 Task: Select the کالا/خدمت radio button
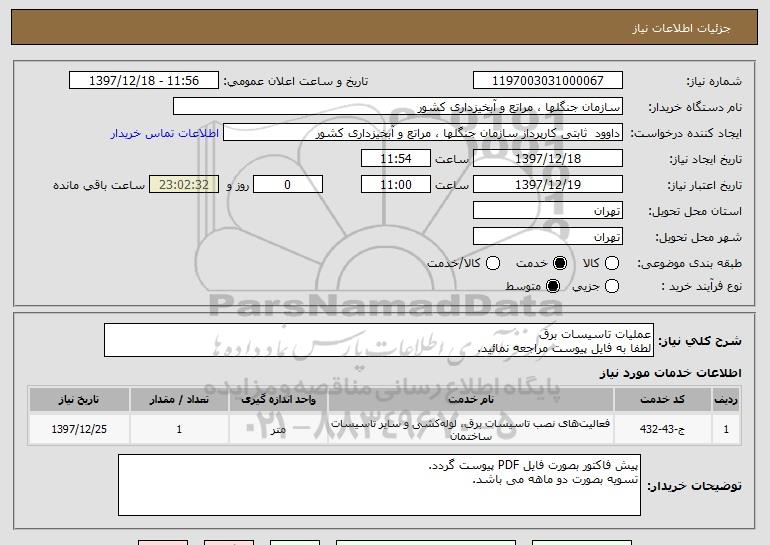pos(493,263)
